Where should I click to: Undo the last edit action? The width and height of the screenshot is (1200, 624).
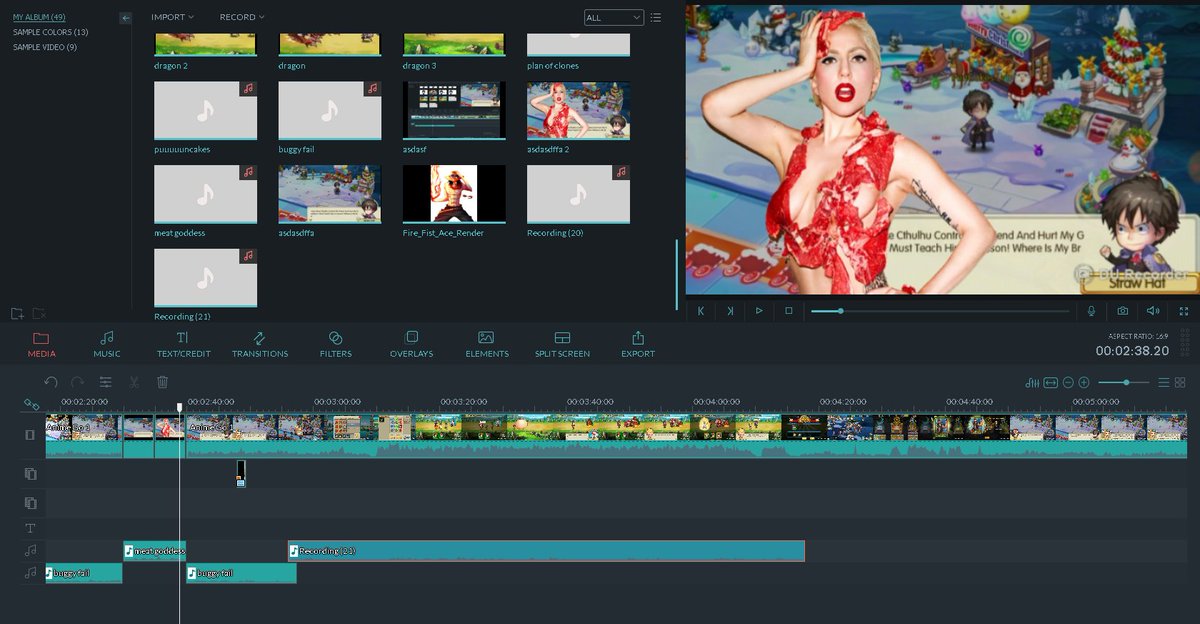pyautogui.click(x=51, y=382)
